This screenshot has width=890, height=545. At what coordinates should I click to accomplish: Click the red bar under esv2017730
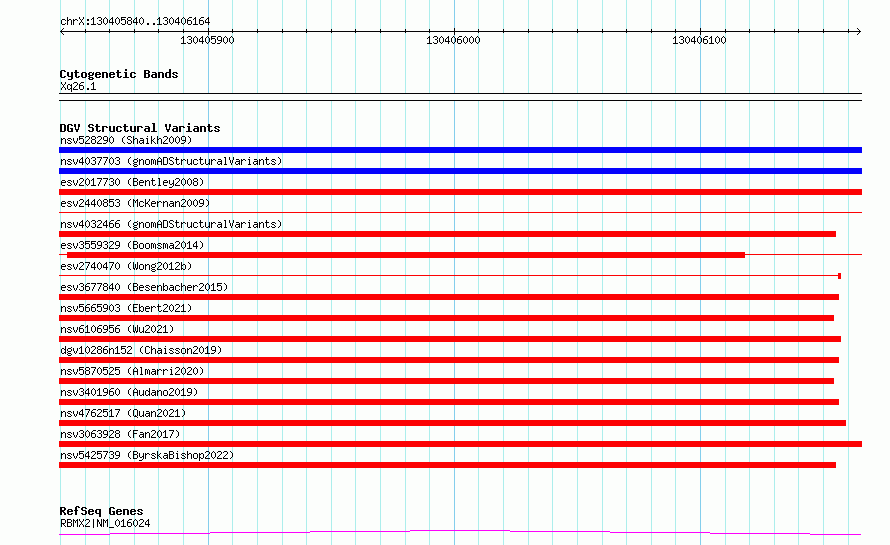[x=460, y=192]
